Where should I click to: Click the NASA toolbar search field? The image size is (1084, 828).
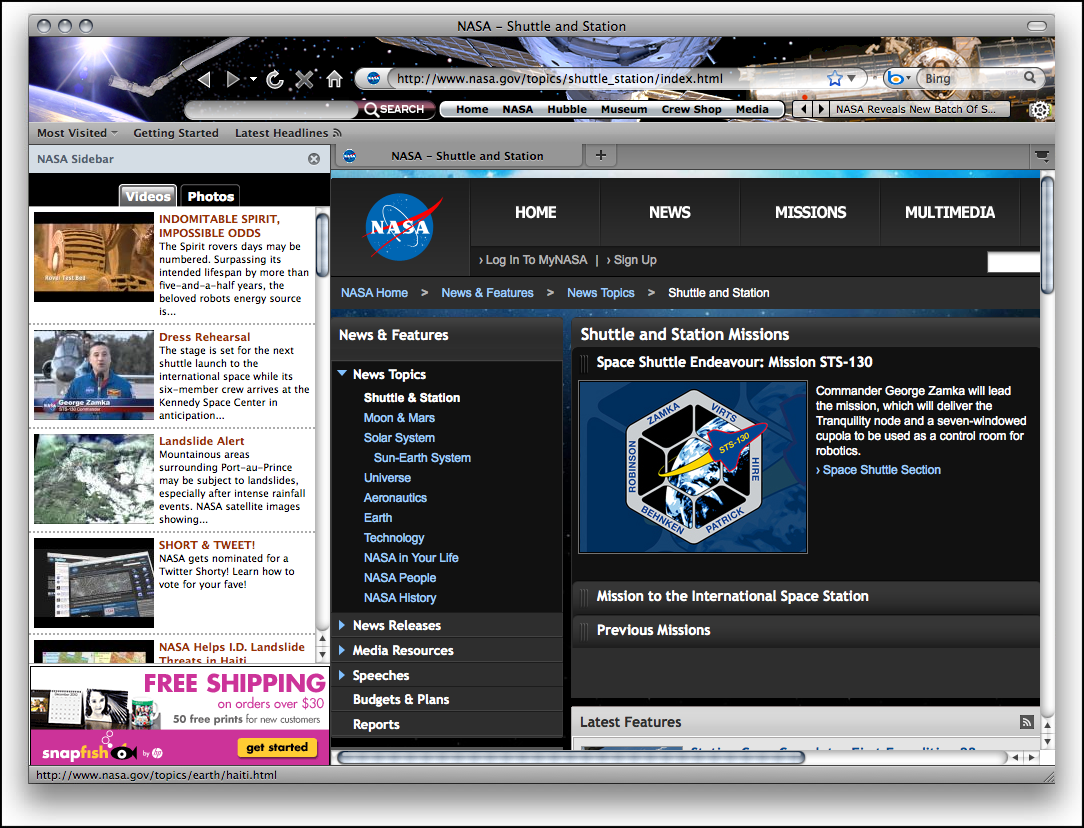(271, 109)
